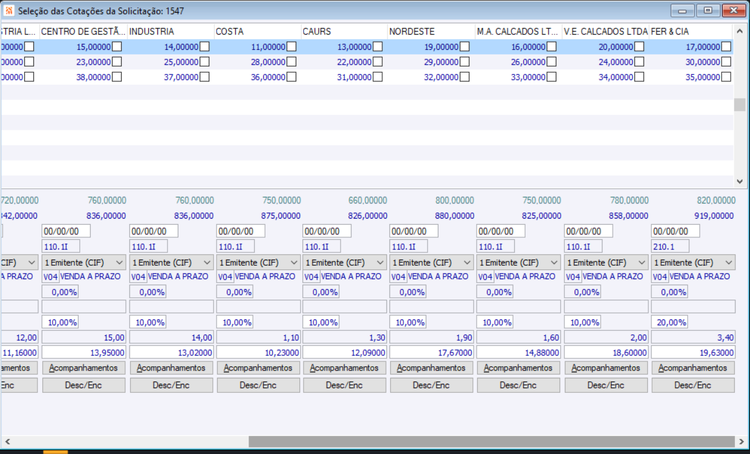Viewport: 750px width, 454px height.
Task: Click the 0,00% field under INDUSTRIA
Action: [x=148, y=292]
